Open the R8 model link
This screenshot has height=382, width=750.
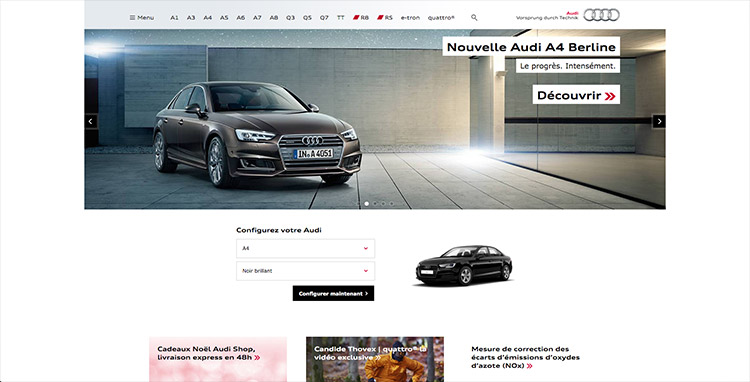[x=361, y=18]
